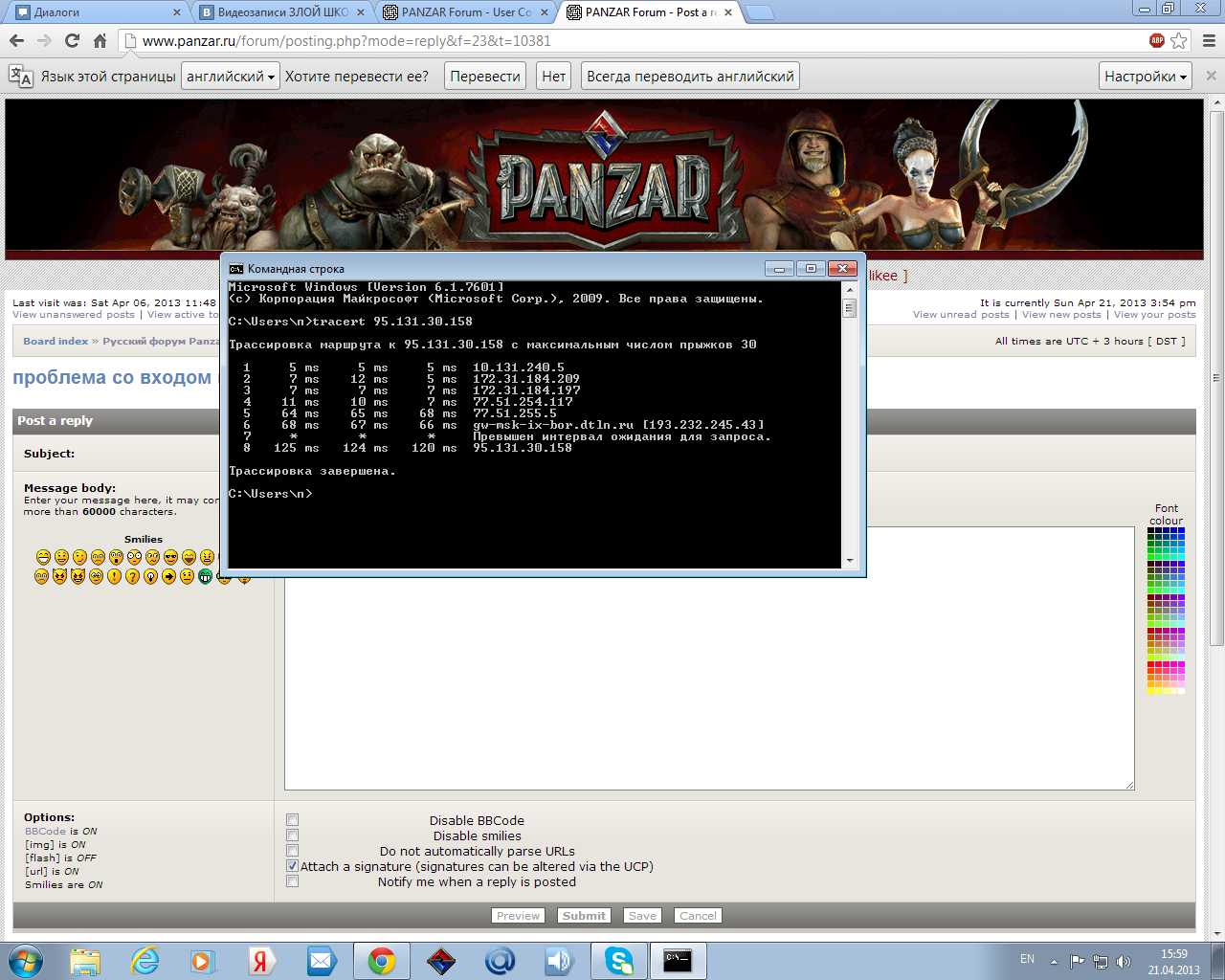The image size is (1225, 980).
Task: Launch Internet Explorer from the taskbar
Action: pyautogui.click(x=145, y=960)
